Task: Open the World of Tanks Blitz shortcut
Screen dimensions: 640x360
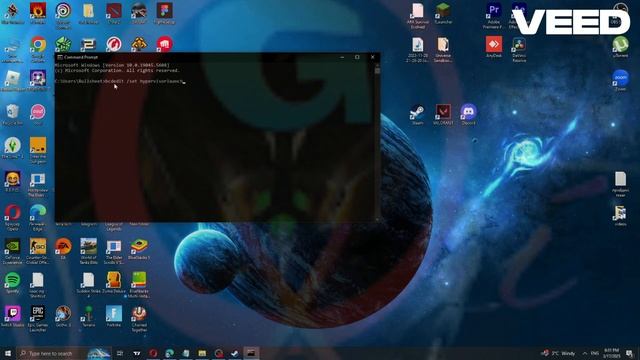Action: point(89,250)
